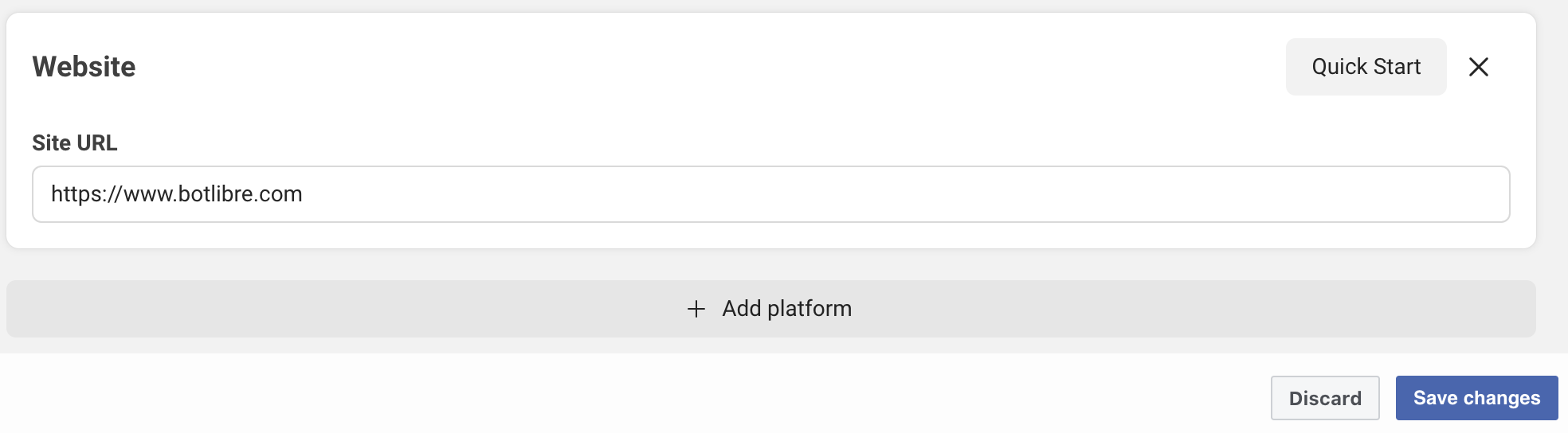Place cursor in the https://www.botlibre.com text
The width and height of the screenshot is (1568, 433).
(x=176, y=194)
